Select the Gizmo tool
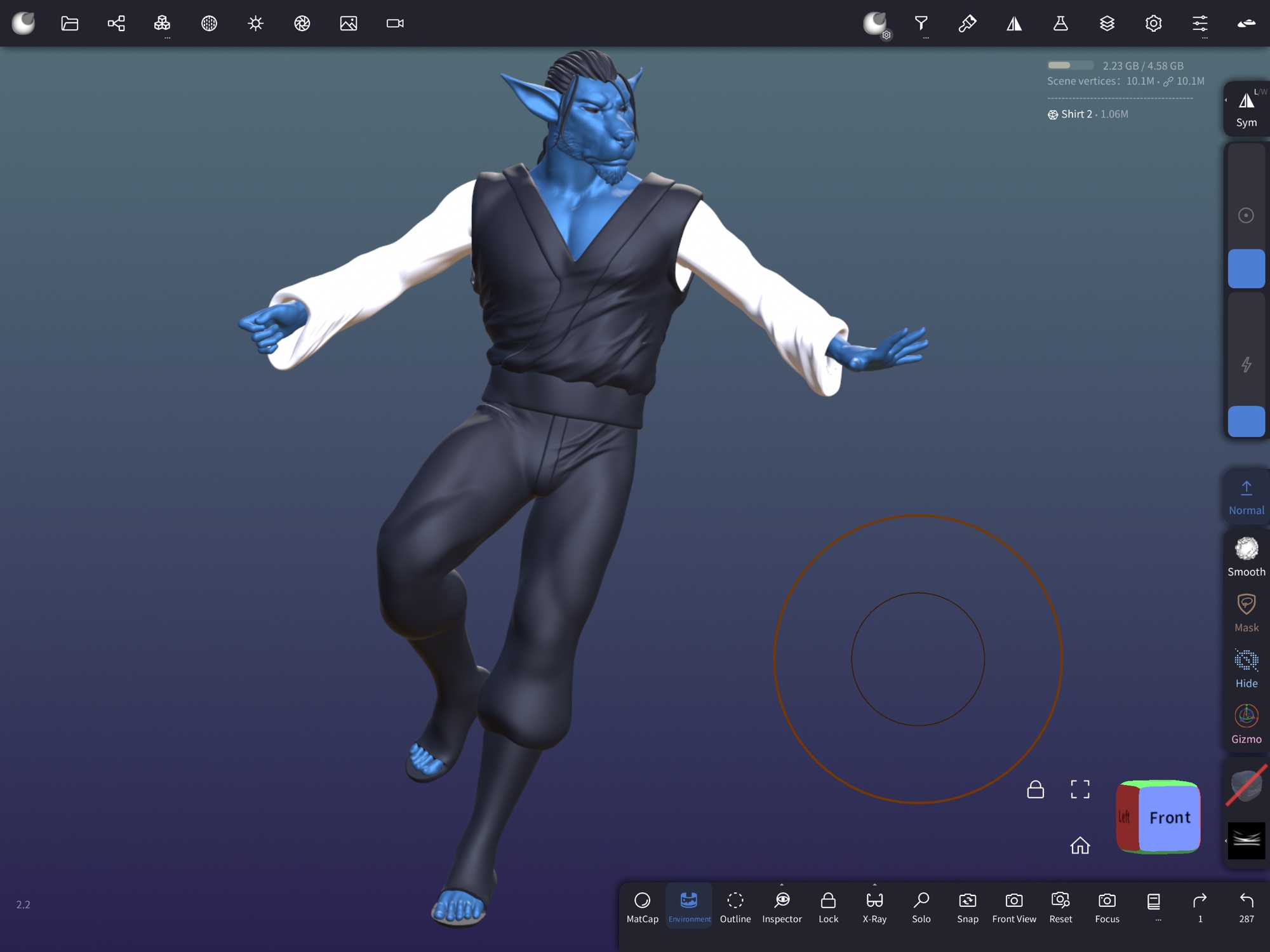Image resolution: width=1270 pixels, height=952 pixels. click(1246, 723)
